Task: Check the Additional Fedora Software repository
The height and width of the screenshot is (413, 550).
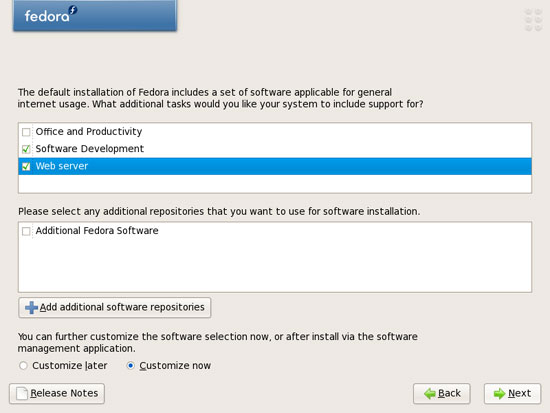Action: point(26,231)
